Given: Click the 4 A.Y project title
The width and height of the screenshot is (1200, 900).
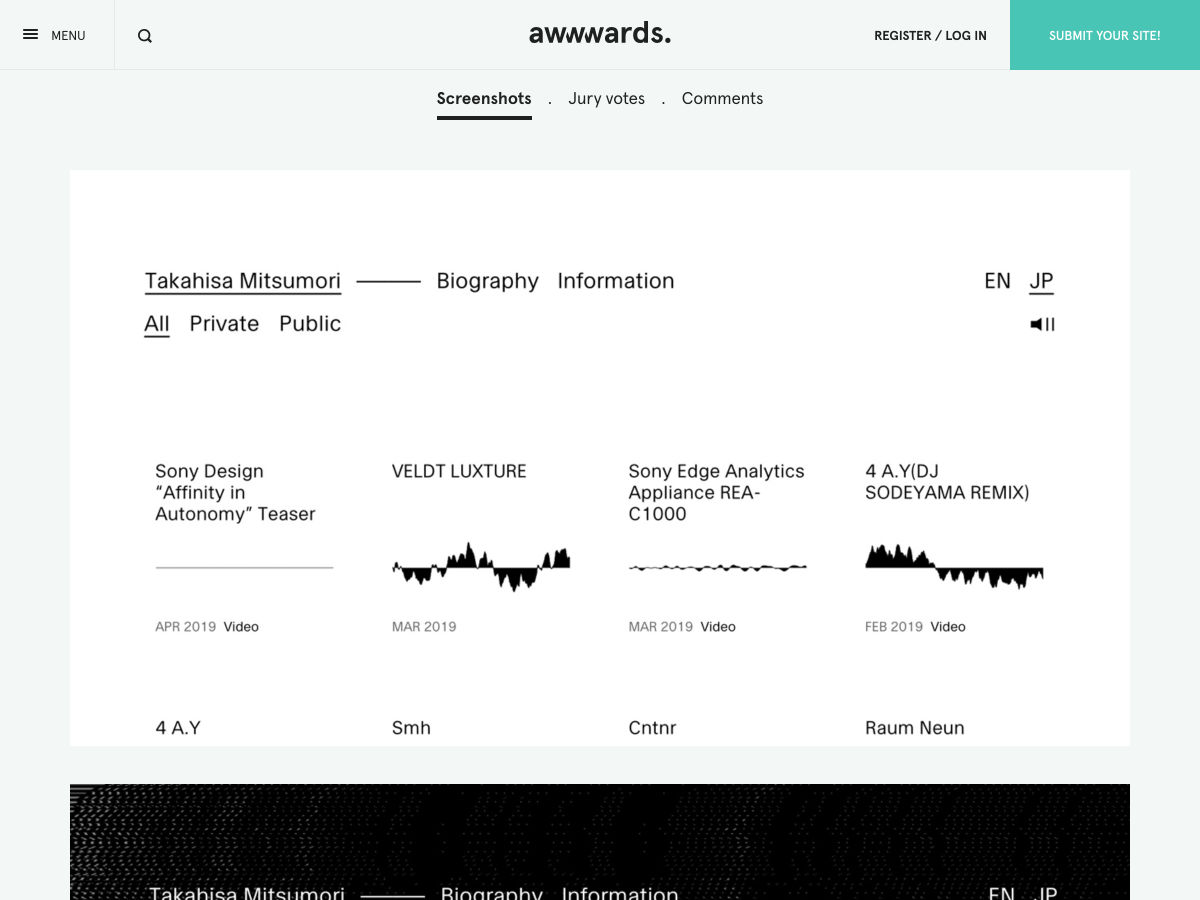Looking at the screenshot, I should (x=178, y=728).
